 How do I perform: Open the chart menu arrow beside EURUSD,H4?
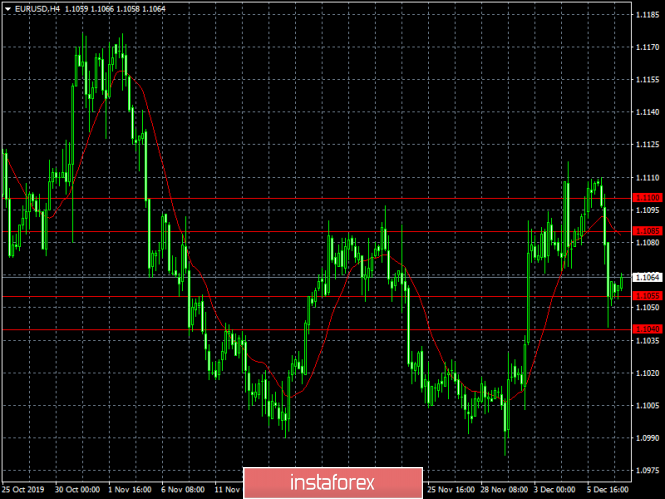[8, 9]
